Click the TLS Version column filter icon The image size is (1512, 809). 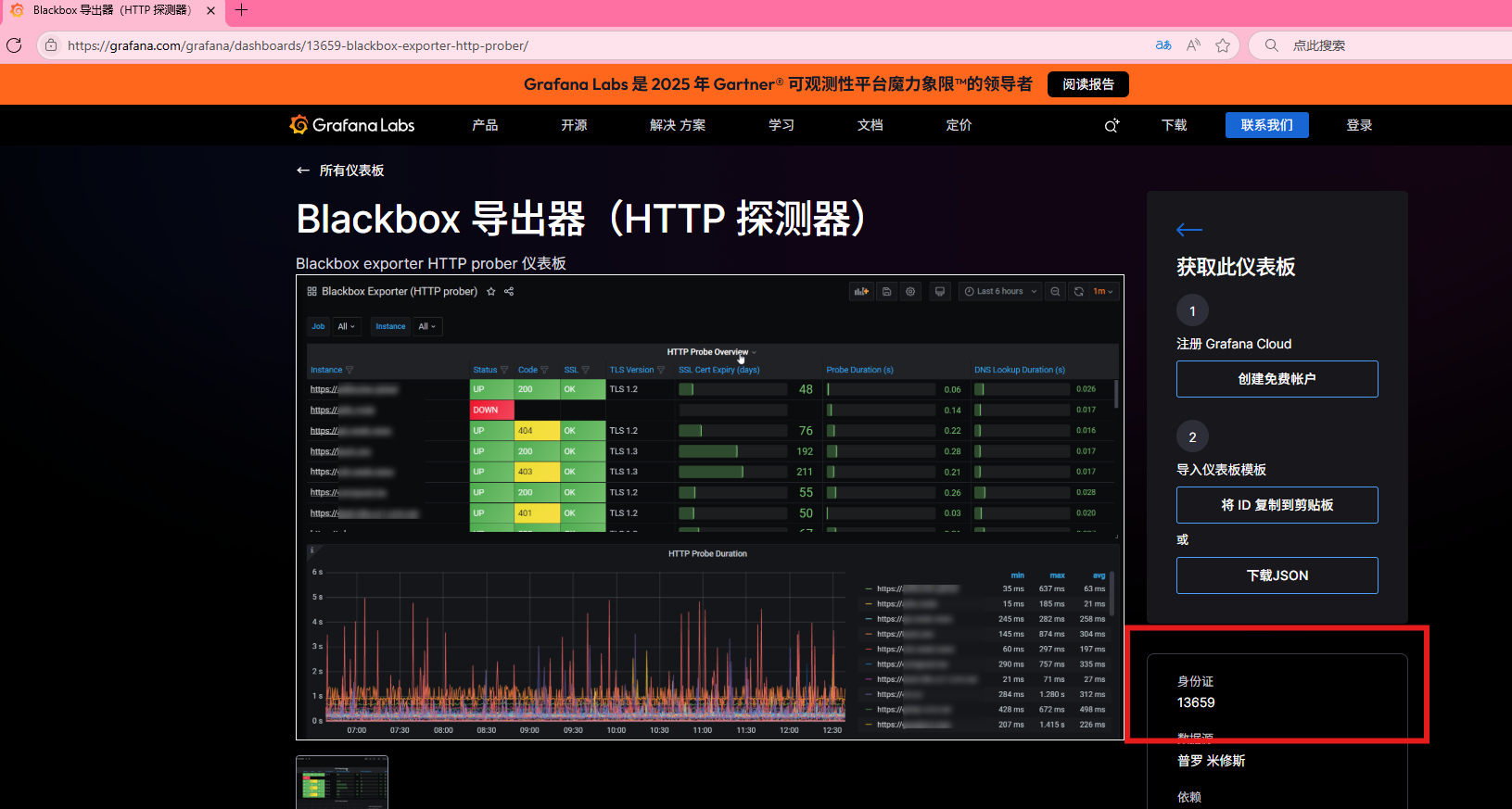click(x=661, y=370)
